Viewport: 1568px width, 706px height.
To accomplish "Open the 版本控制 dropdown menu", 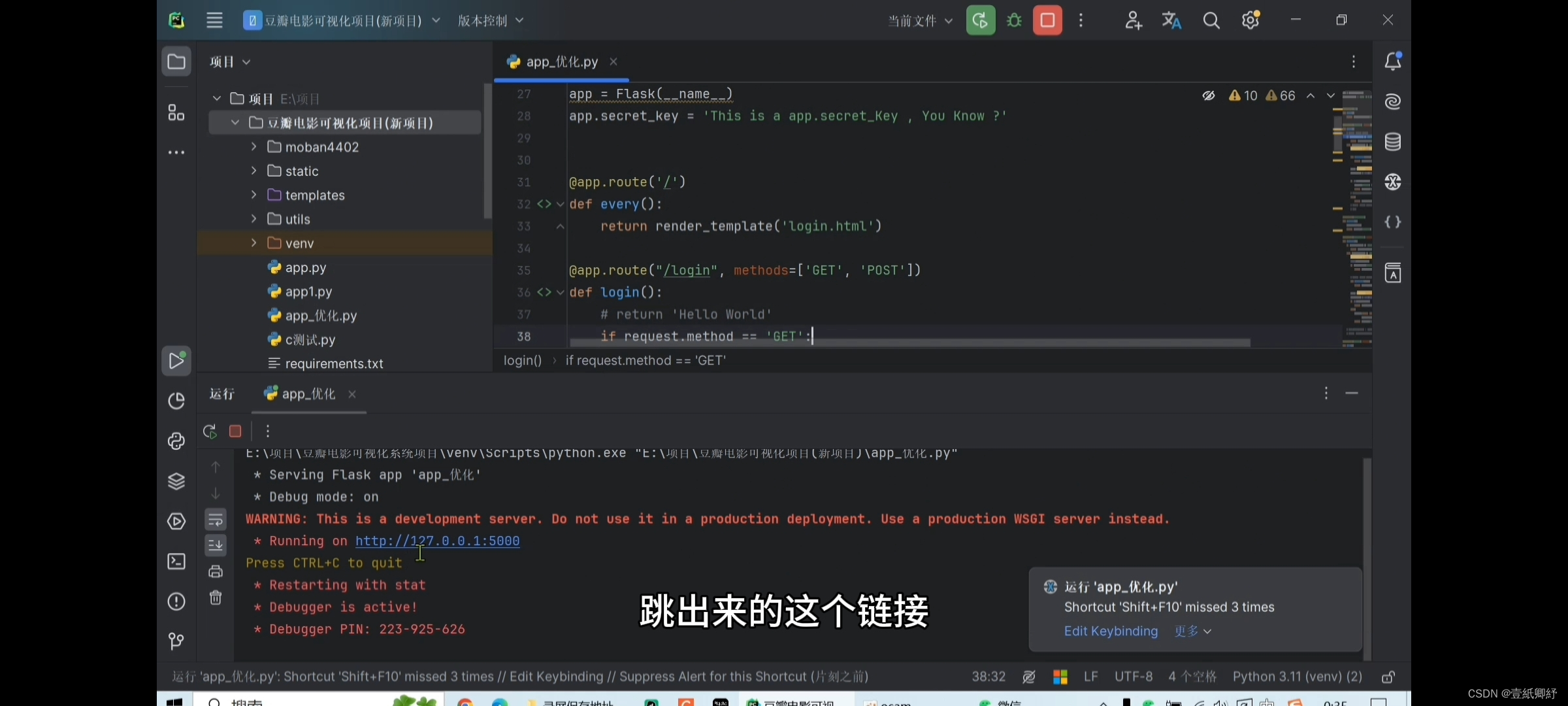I will (490, 20).
